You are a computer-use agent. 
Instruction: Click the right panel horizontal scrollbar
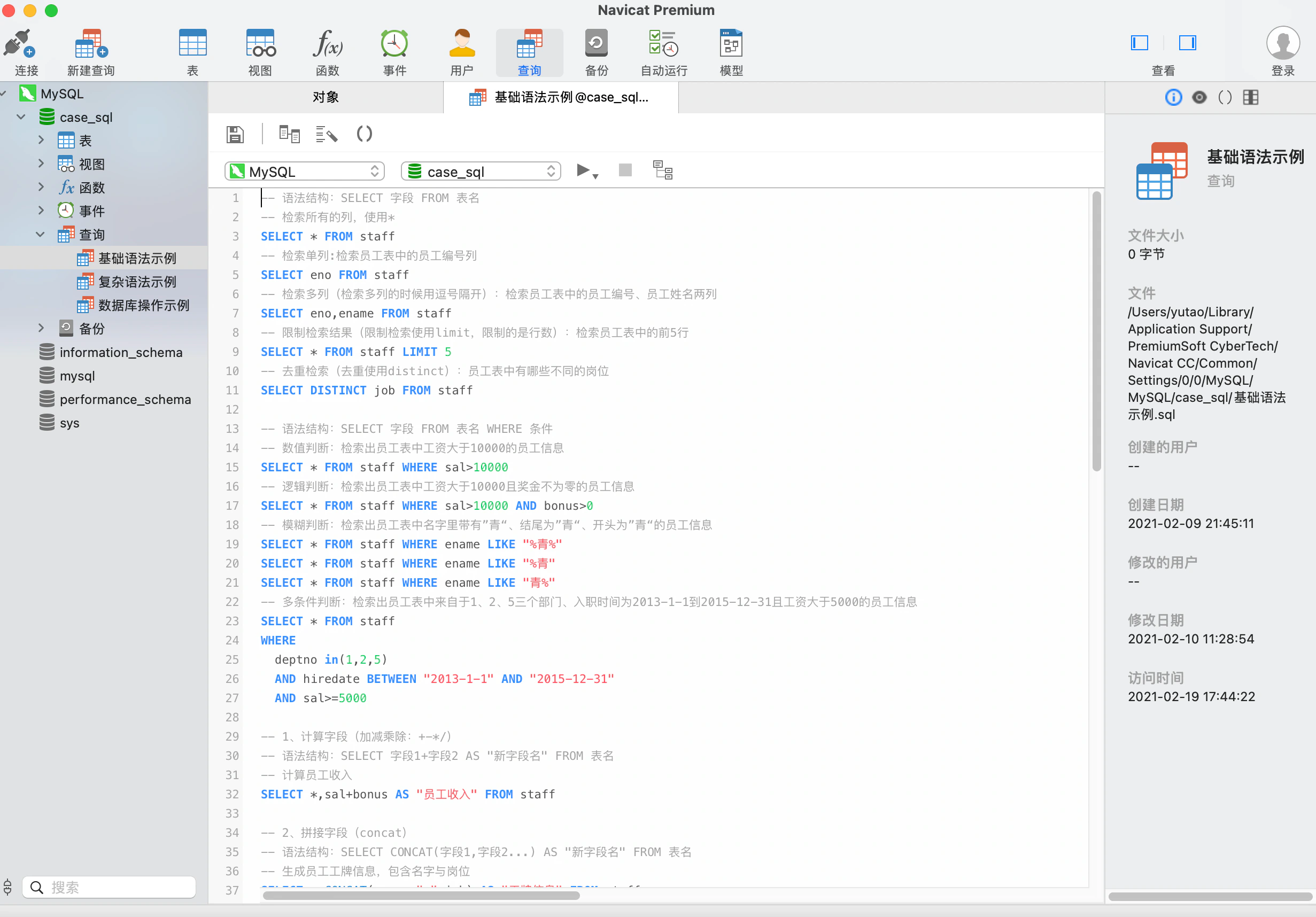pyautogui.click(x=1210, y=896)
